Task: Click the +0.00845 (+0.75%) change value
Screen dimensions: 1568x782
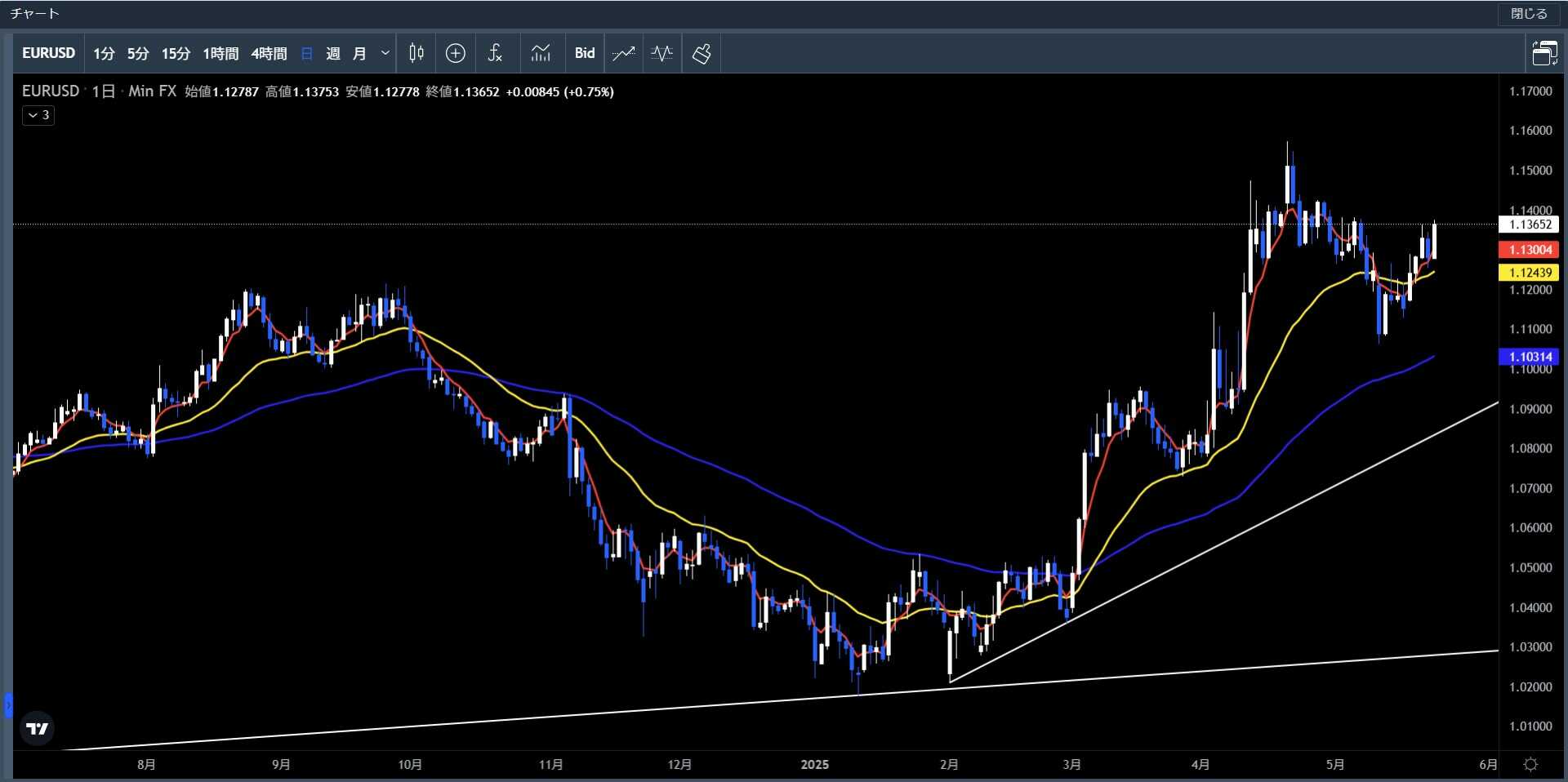Action: [x=560, y=91]
